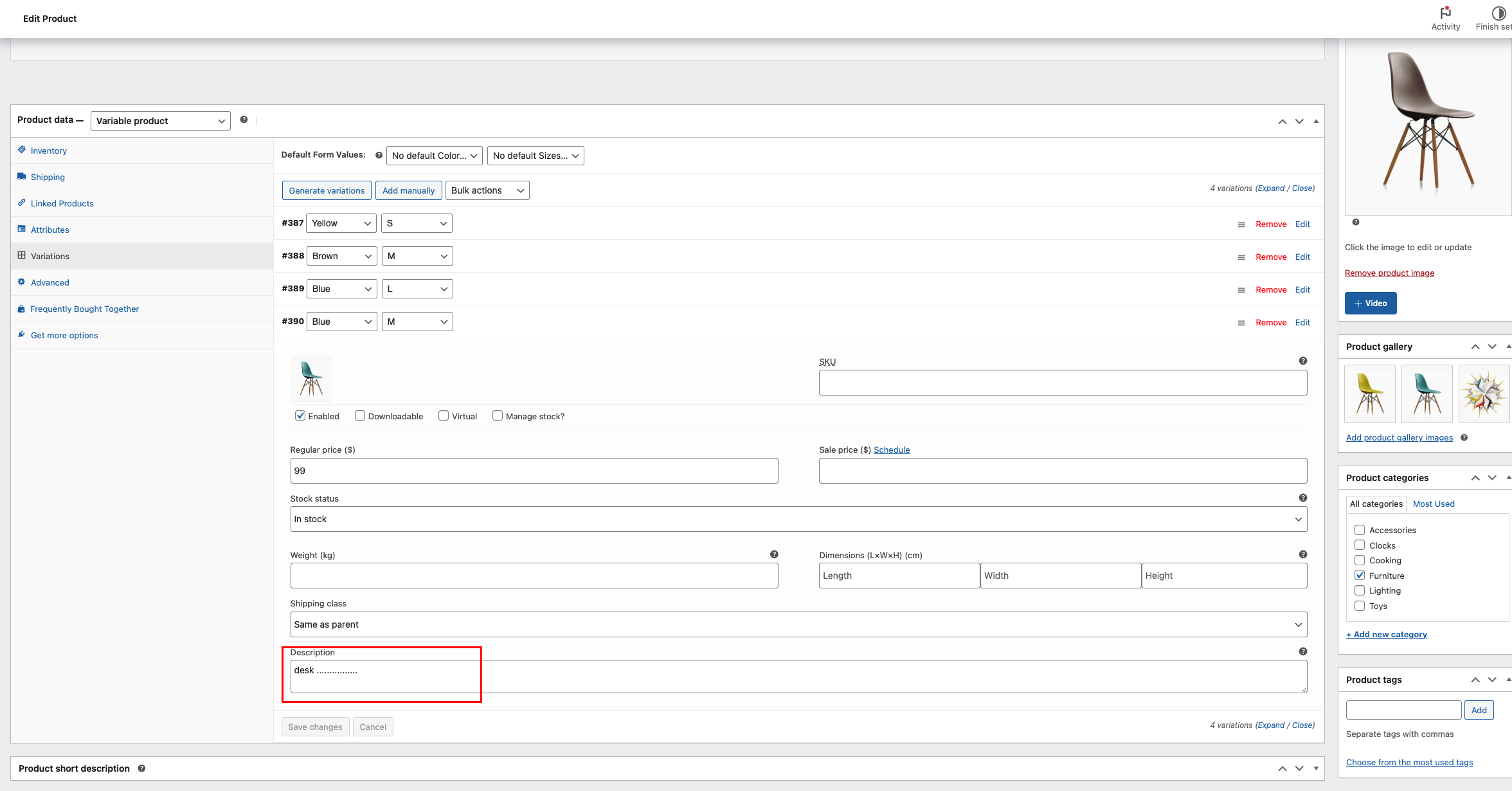The height and width of the screenshot is (791, 1512).
Task: Remove variation #389
Action: click(x=1271, y=289)
